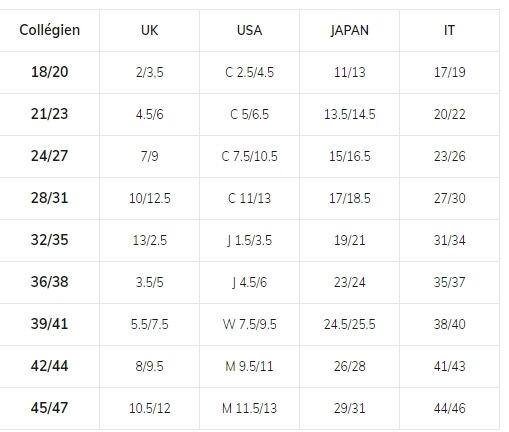Click the Collégien column header
The width and height of the screenshot is (509, 432).
click(x=50, y=30)
